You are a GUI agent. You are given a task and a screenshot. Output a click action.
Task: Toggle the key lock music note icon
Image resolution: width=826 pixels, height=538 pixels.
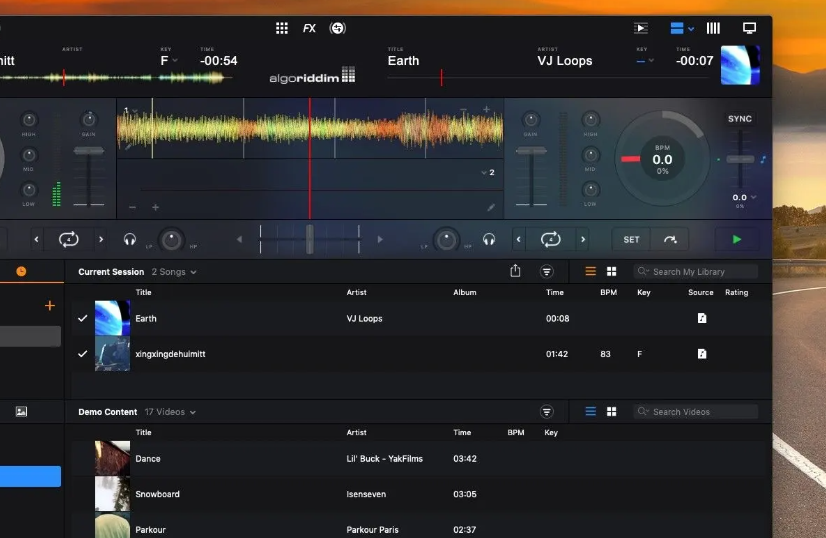(763, 159)
